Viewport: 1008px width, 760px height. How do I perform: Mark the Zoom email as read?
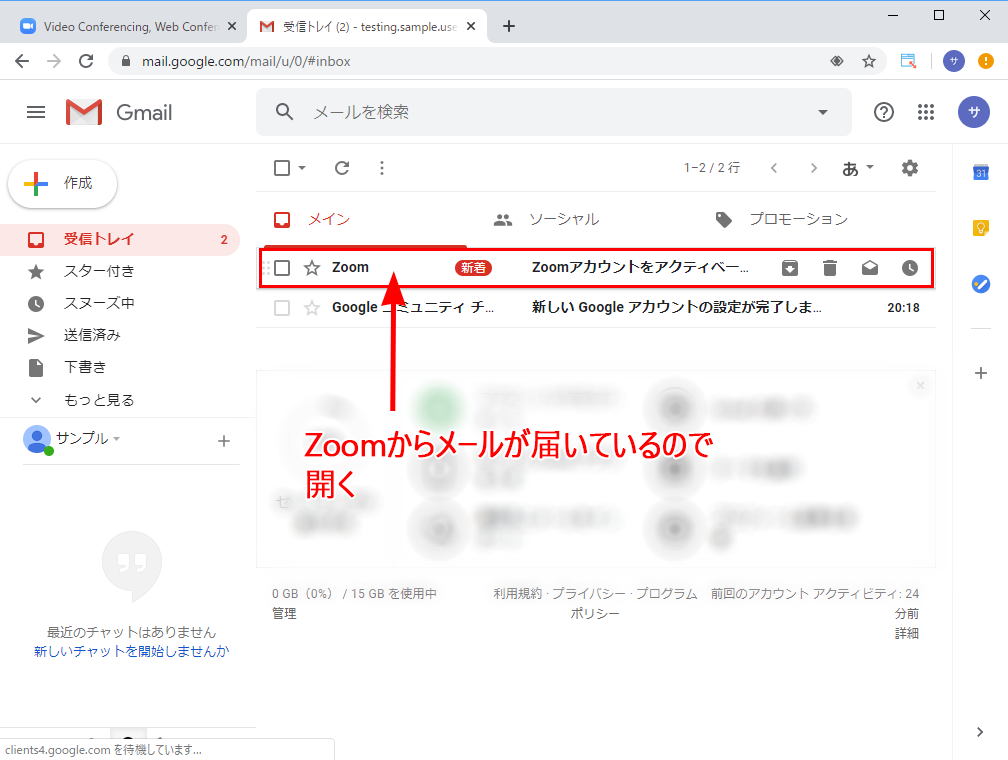tap(869, 268)
